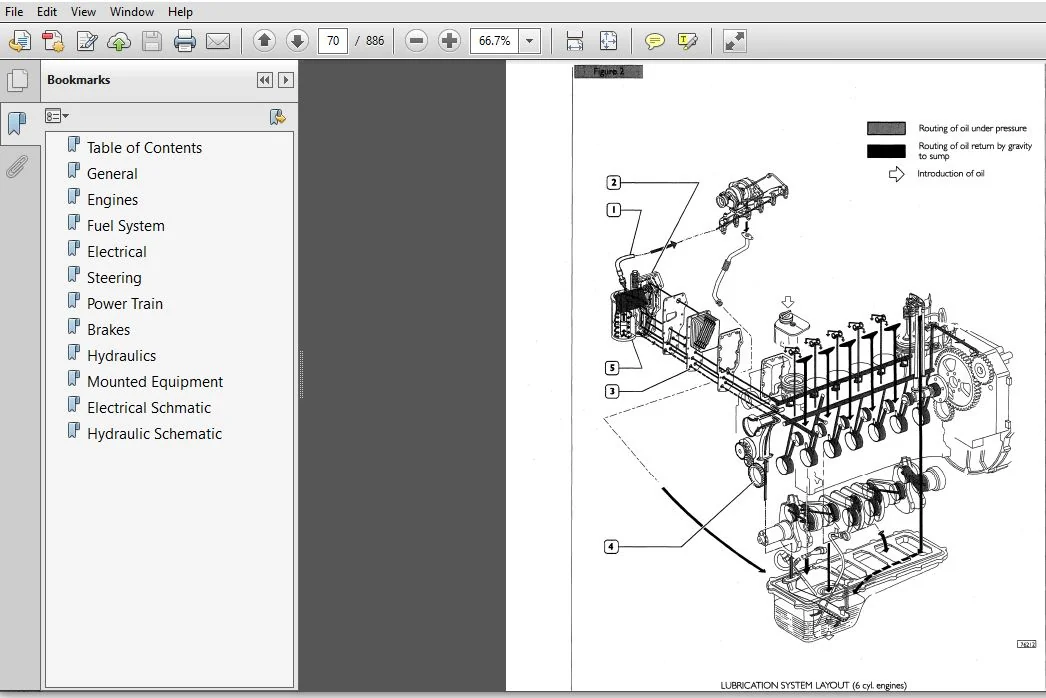Viewport: 1046px width, 698px height.
Task: Click the new bookmark icon
Action: (x=278, y=117)
